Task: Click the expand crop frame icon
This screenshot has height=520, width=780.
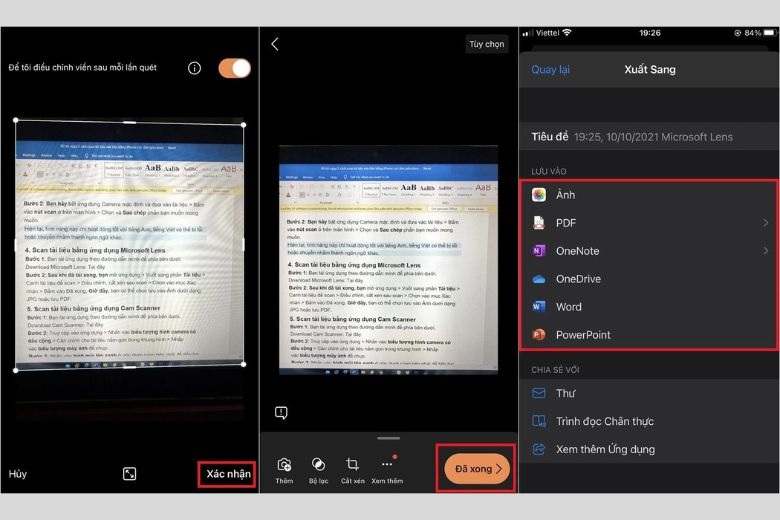Action: click(x=129, y=474)
